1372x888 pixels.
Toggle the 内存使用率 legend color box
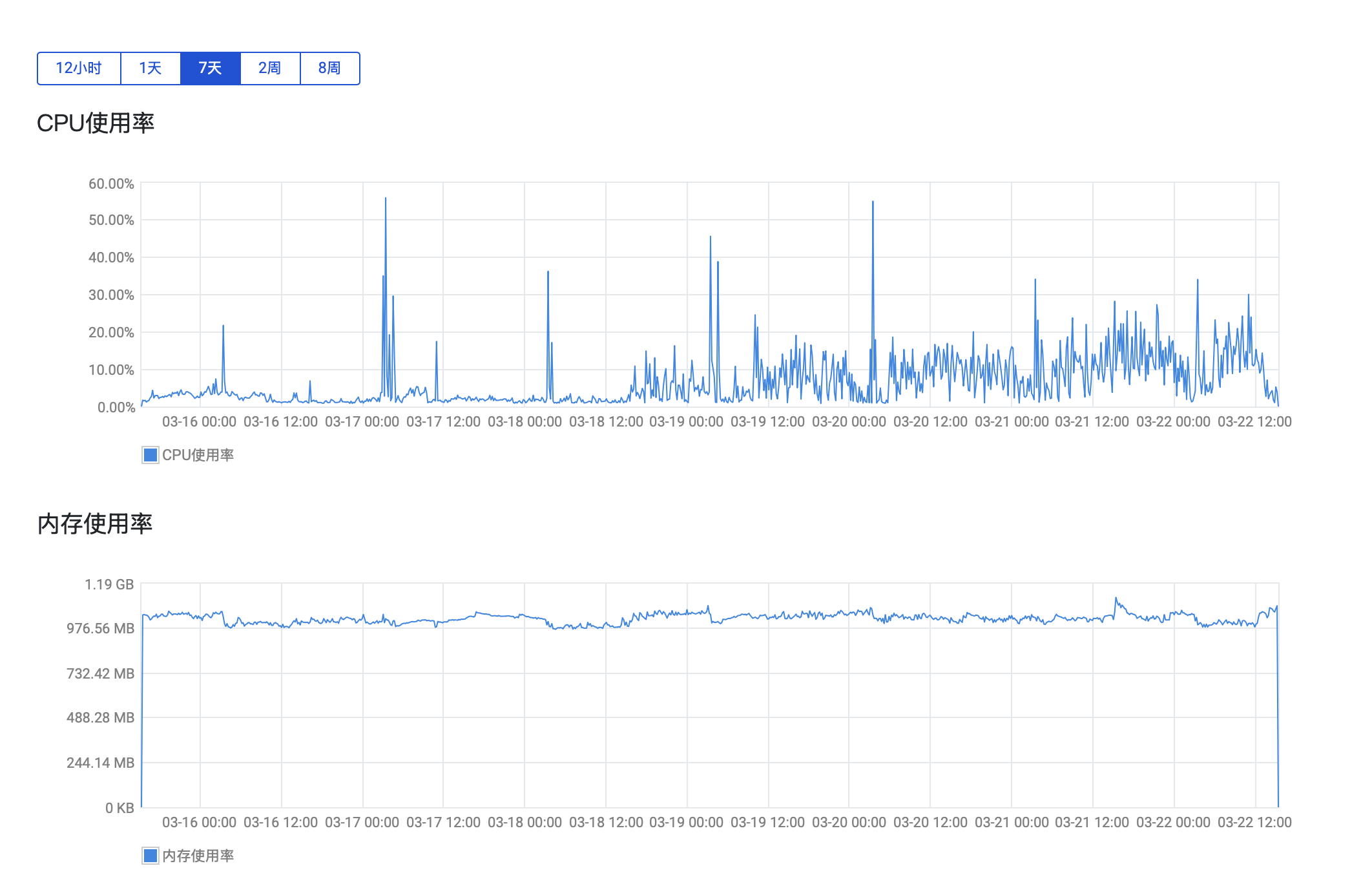pos(150,856)
